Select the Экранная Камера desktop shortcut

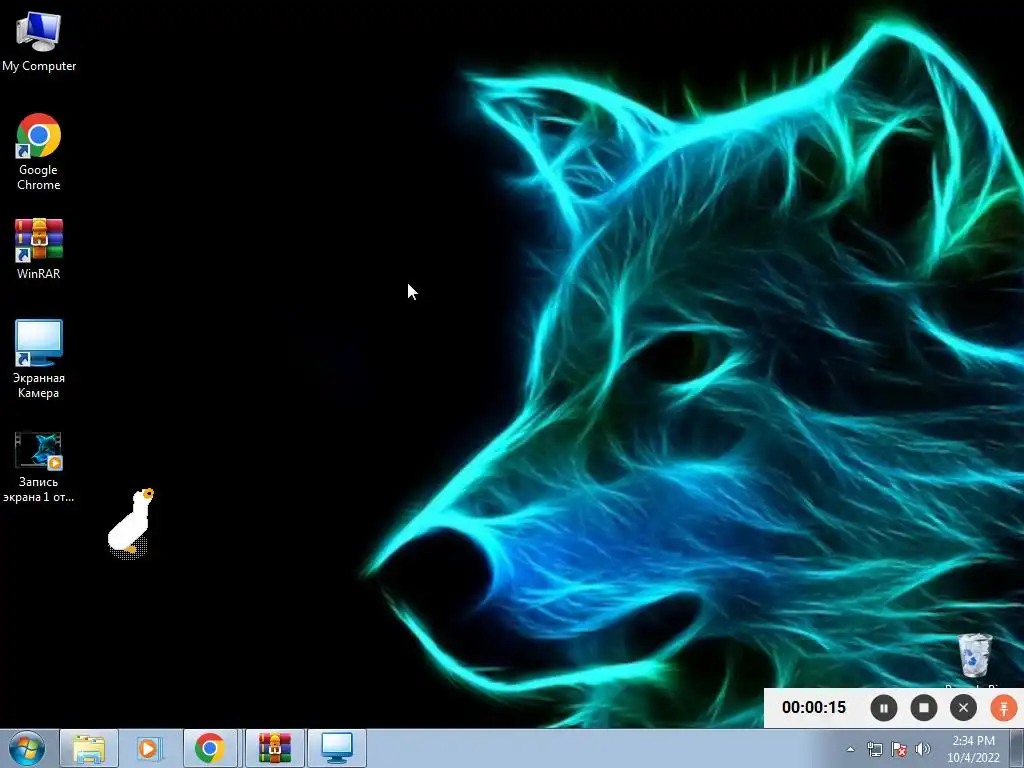point(39,359)
